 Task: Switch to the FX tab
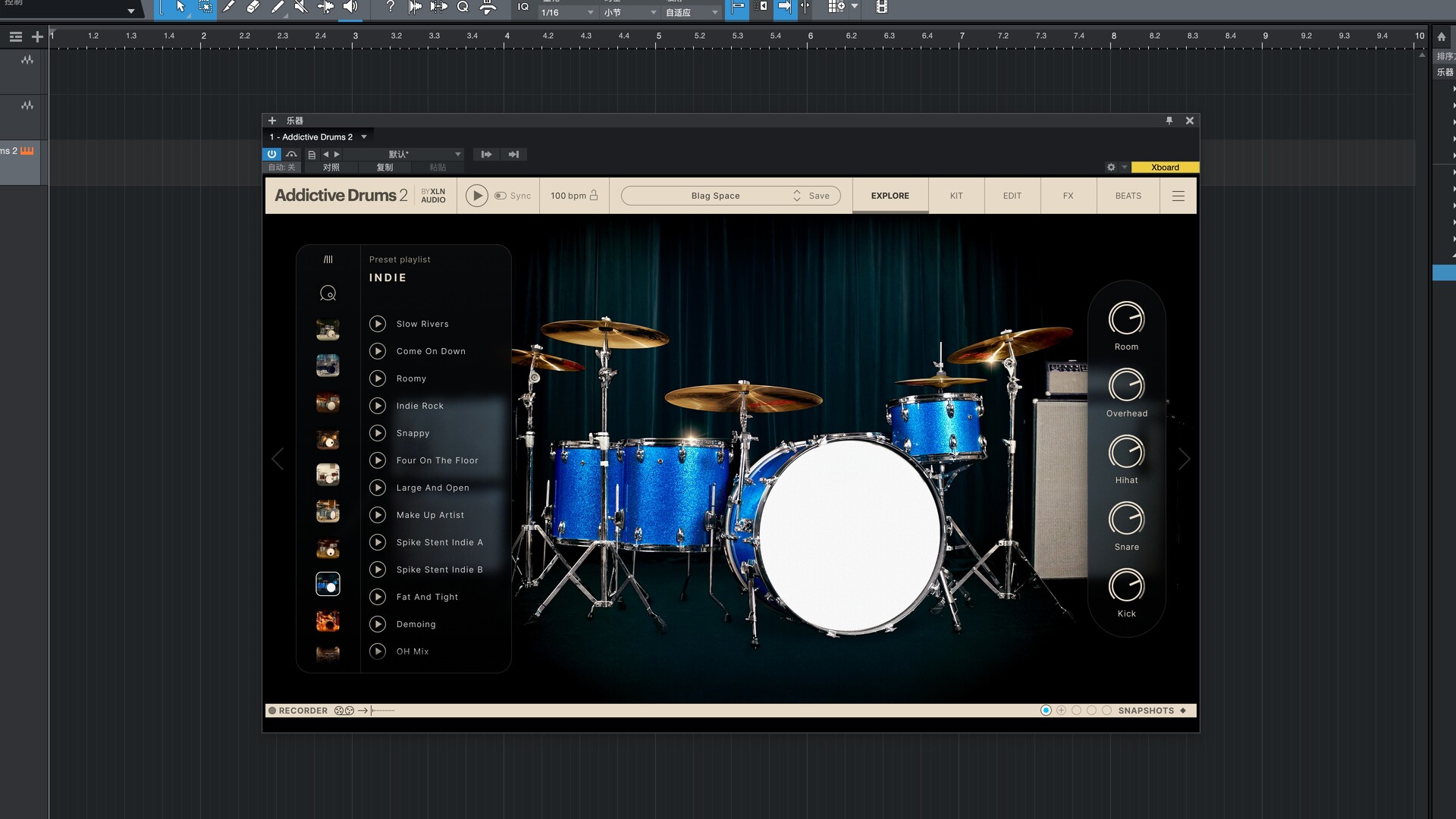point(1068,196)
